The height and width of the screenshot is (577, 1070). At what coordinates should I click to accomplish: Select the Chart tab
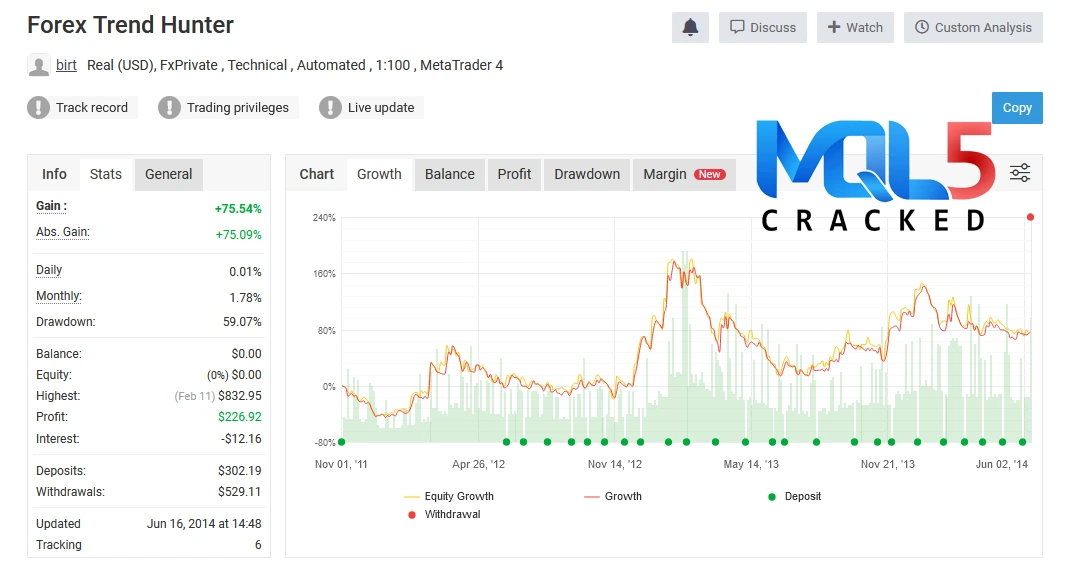click(x=317, y=174)
